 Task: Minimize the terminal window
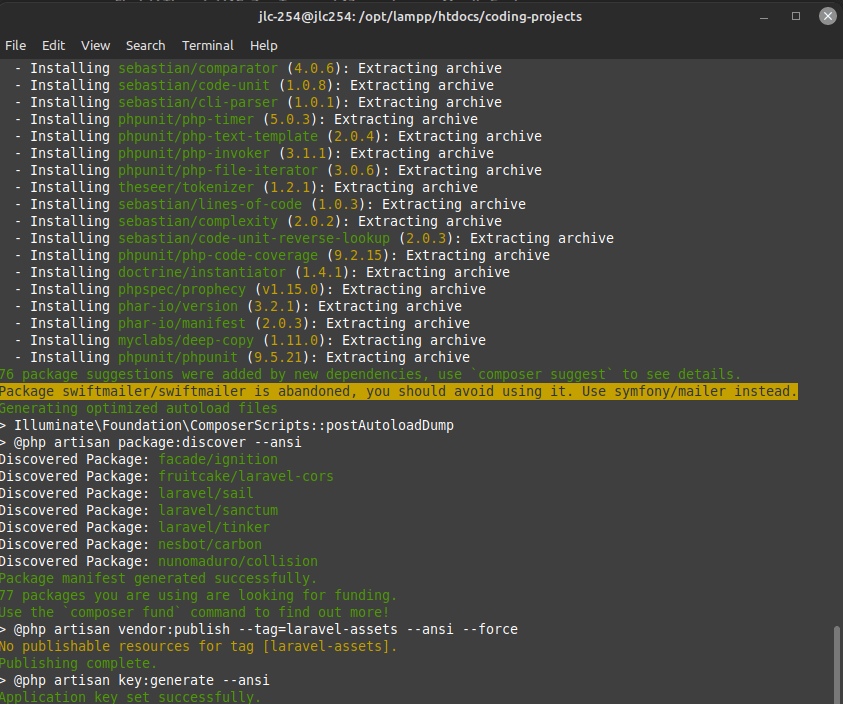coord(764,17)
